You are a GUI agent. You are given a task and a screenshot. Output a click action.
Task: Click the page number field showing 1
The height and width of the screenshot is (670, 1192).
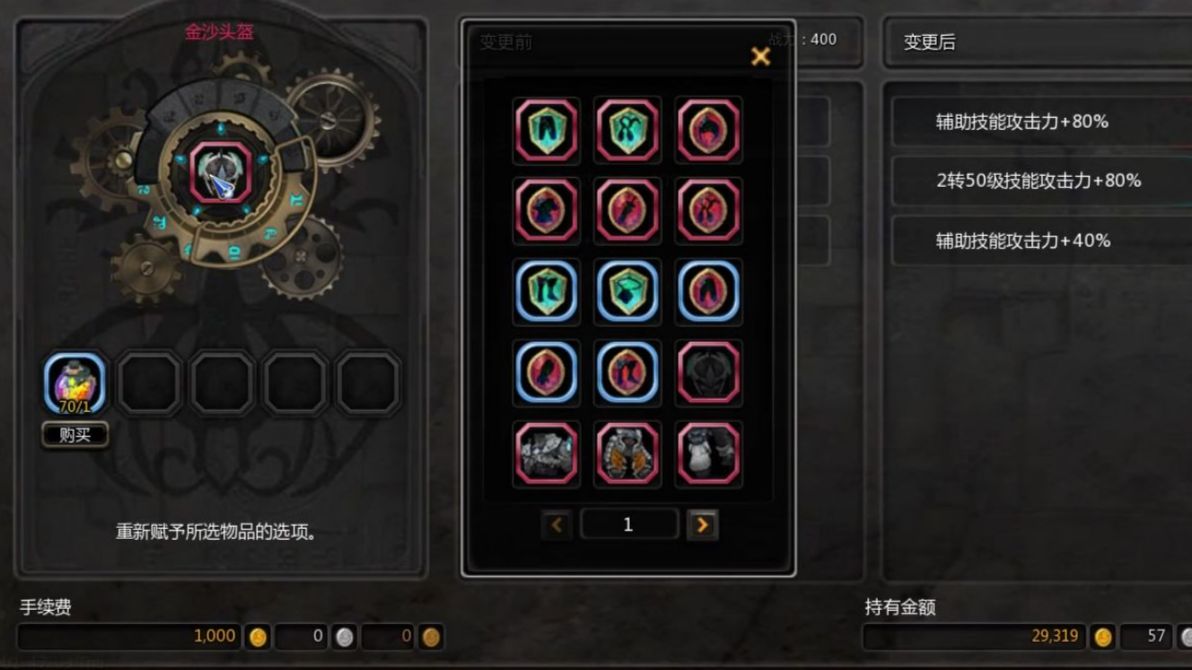pos(629,525)
